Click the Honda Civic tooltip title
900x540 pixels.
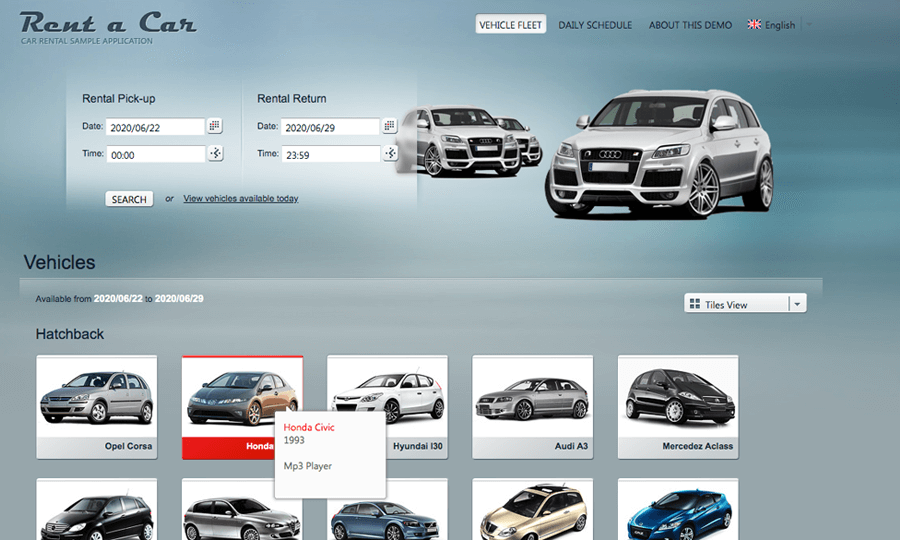click(309, 427)
